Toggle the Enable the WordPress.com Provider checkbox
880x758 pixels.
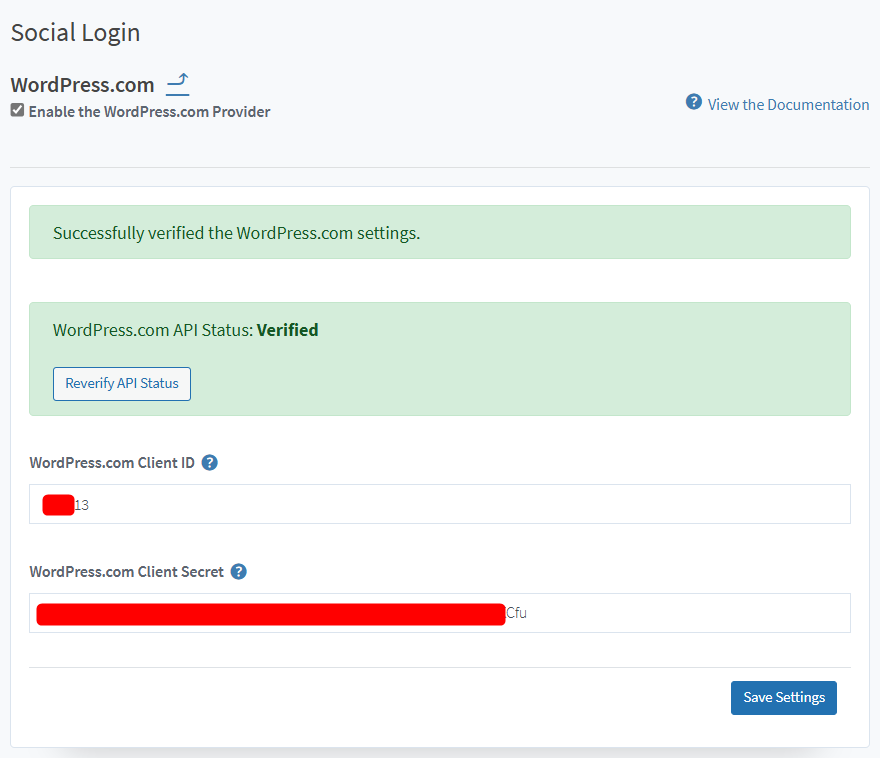pos(17,111)
